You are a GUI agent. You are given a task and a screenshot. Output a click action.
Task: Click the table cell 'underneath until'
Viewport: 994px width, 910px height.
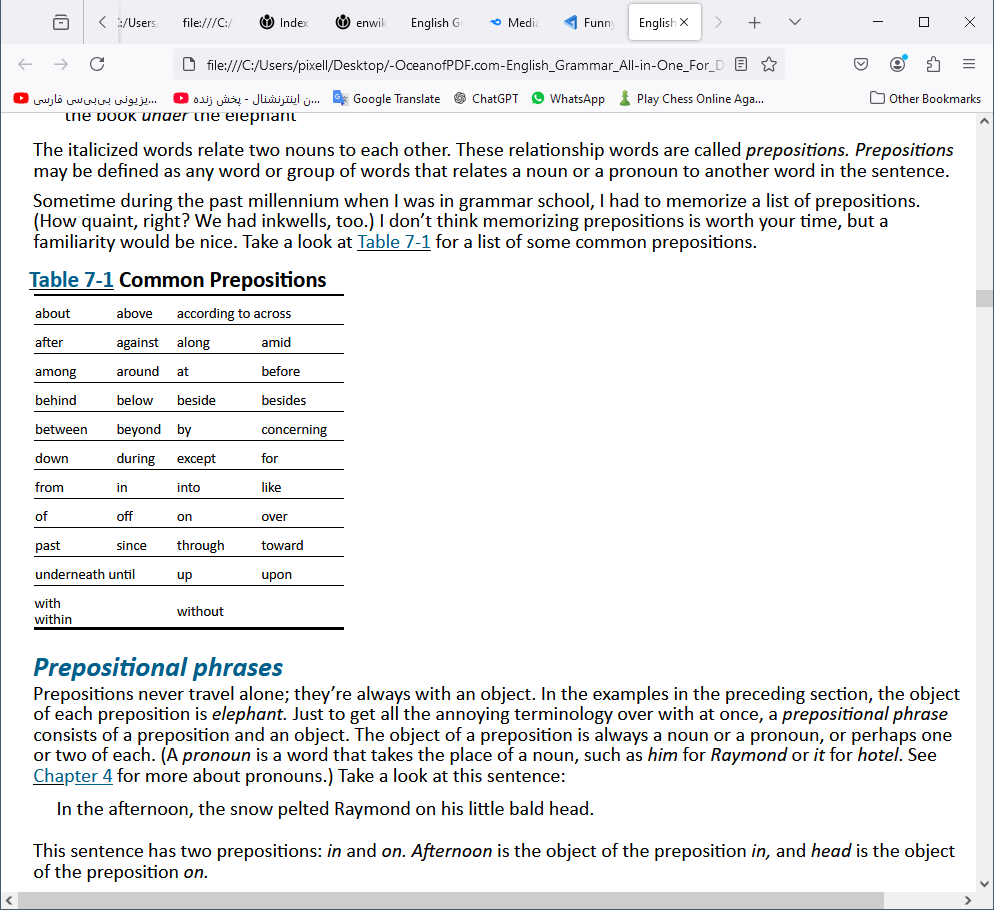pos(85,575)
